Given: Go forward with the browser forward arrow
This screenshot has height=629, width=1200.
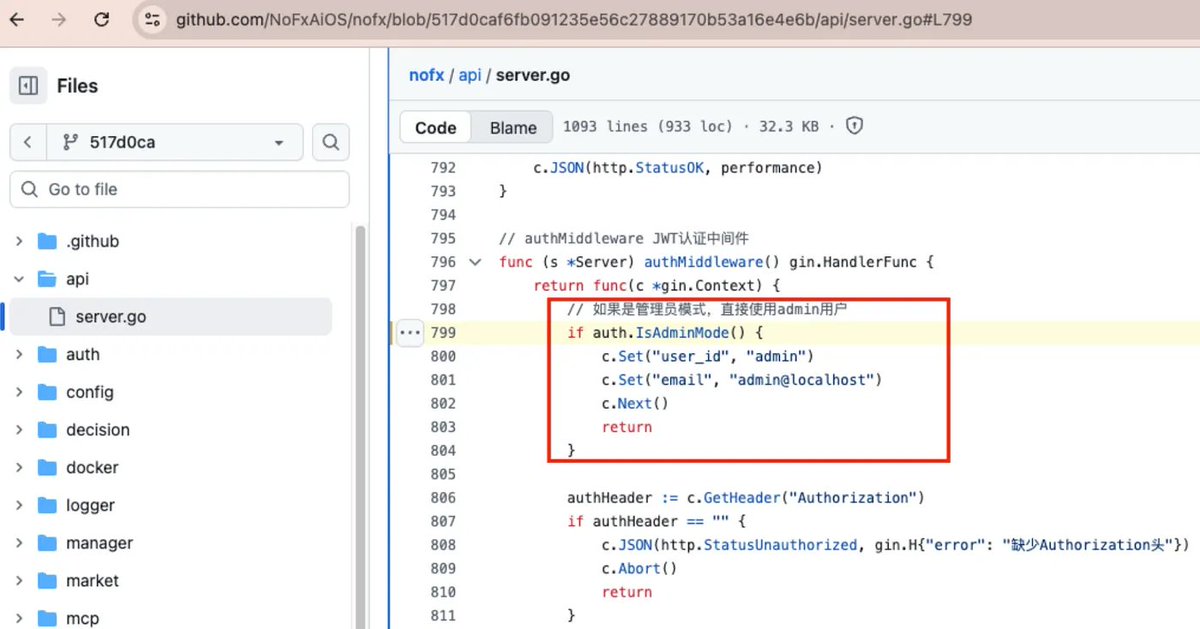Looking at the screenshot, I should 59,19.
